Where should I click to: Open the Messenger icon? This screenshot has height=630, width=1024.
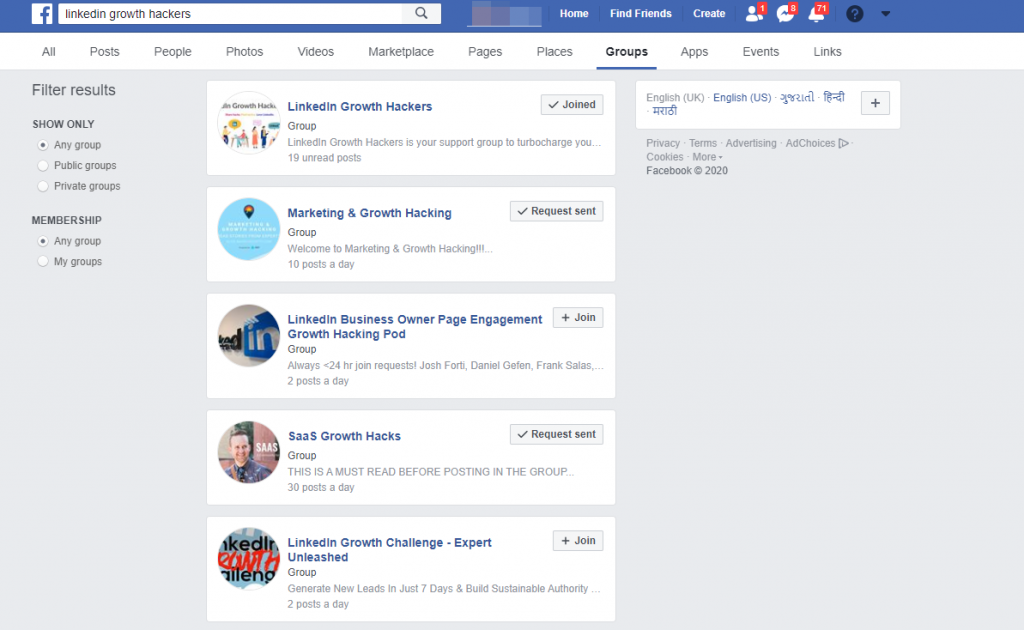click(786, 13)
